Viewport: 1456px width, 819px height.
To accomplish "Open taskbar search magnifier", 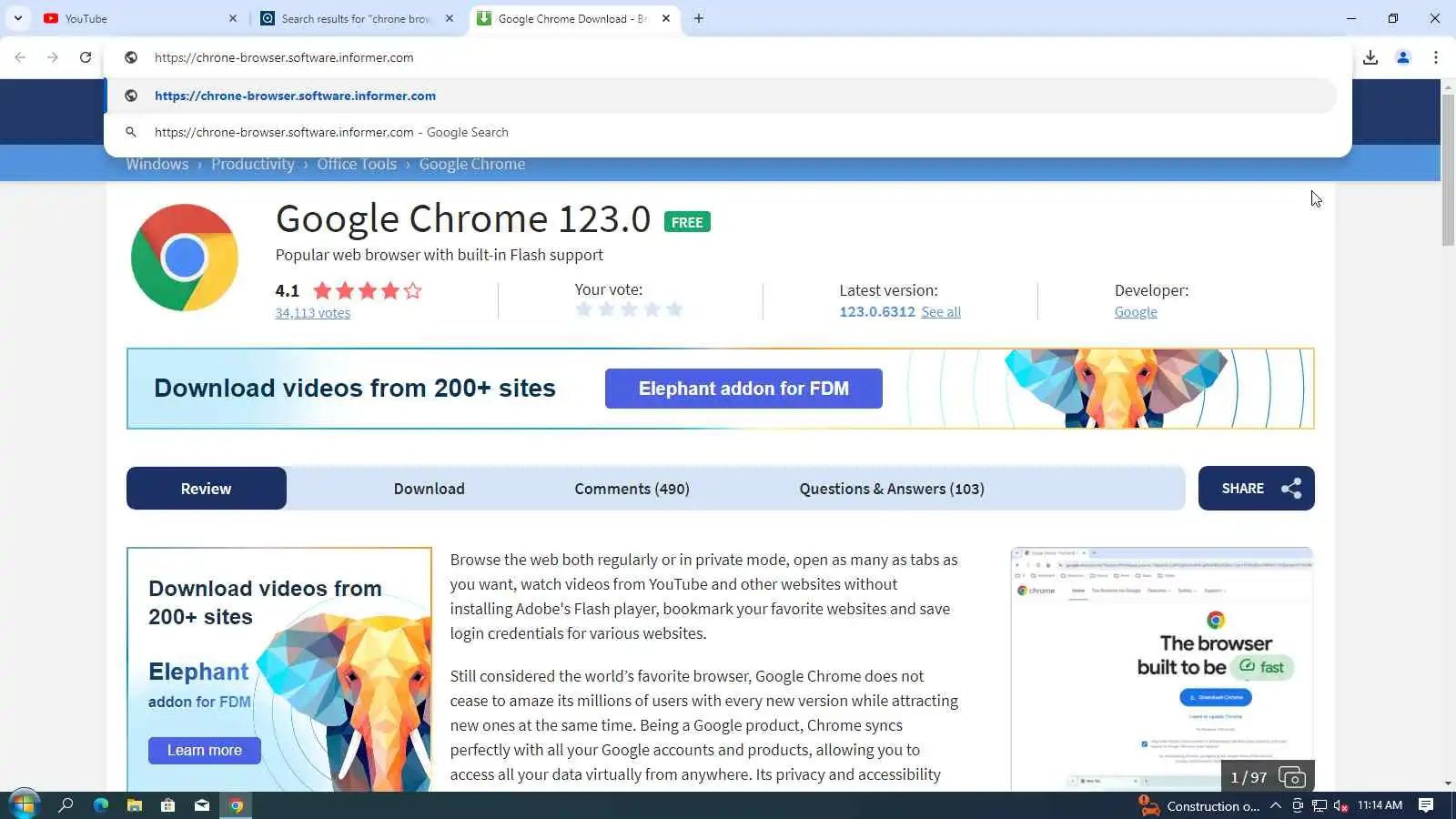I will (x=66, y=805).
